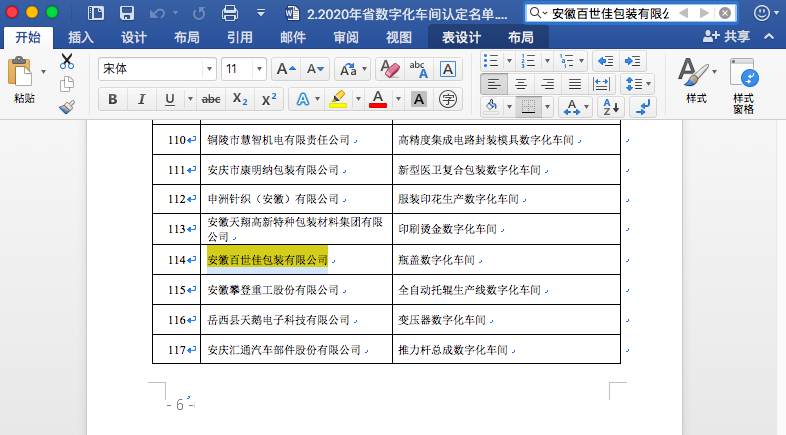This screenshot has height=435, width=786.
Task: Collapse the ribbon with chevron
Action: click(769, 36)
